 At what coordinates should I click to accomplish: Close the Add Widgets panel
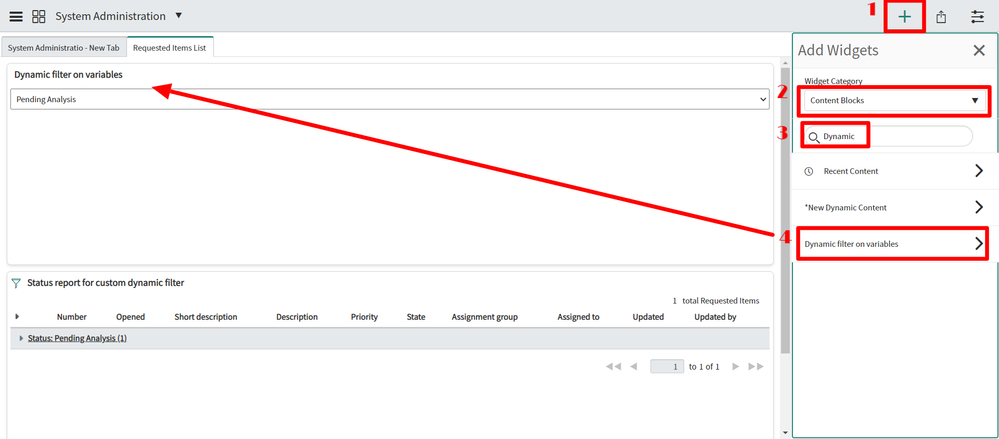click(x=979, y=50)
